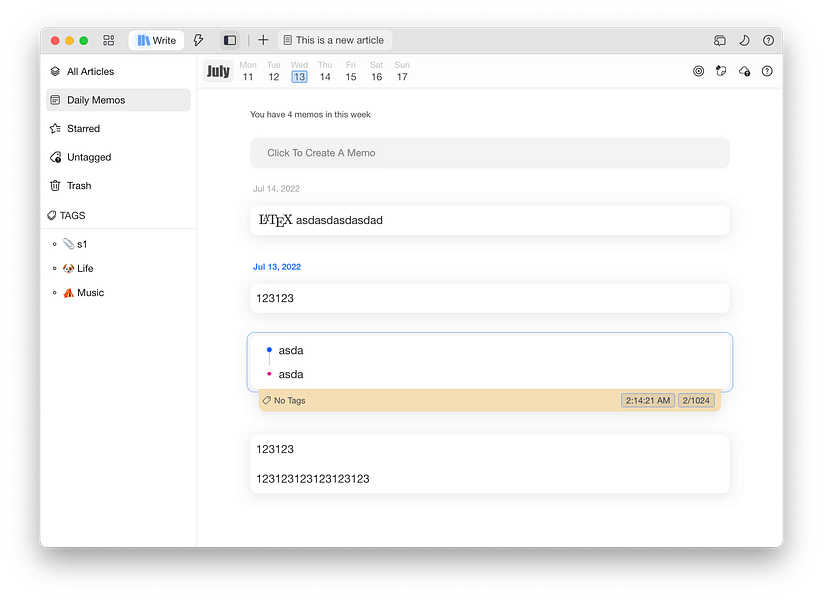Click the Jul 14, 2022 date label

(x=276, y=188)
